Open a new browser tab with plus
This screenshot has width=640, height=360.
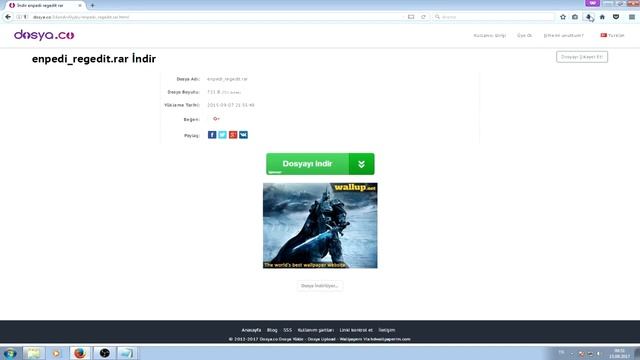coord(93,5)
